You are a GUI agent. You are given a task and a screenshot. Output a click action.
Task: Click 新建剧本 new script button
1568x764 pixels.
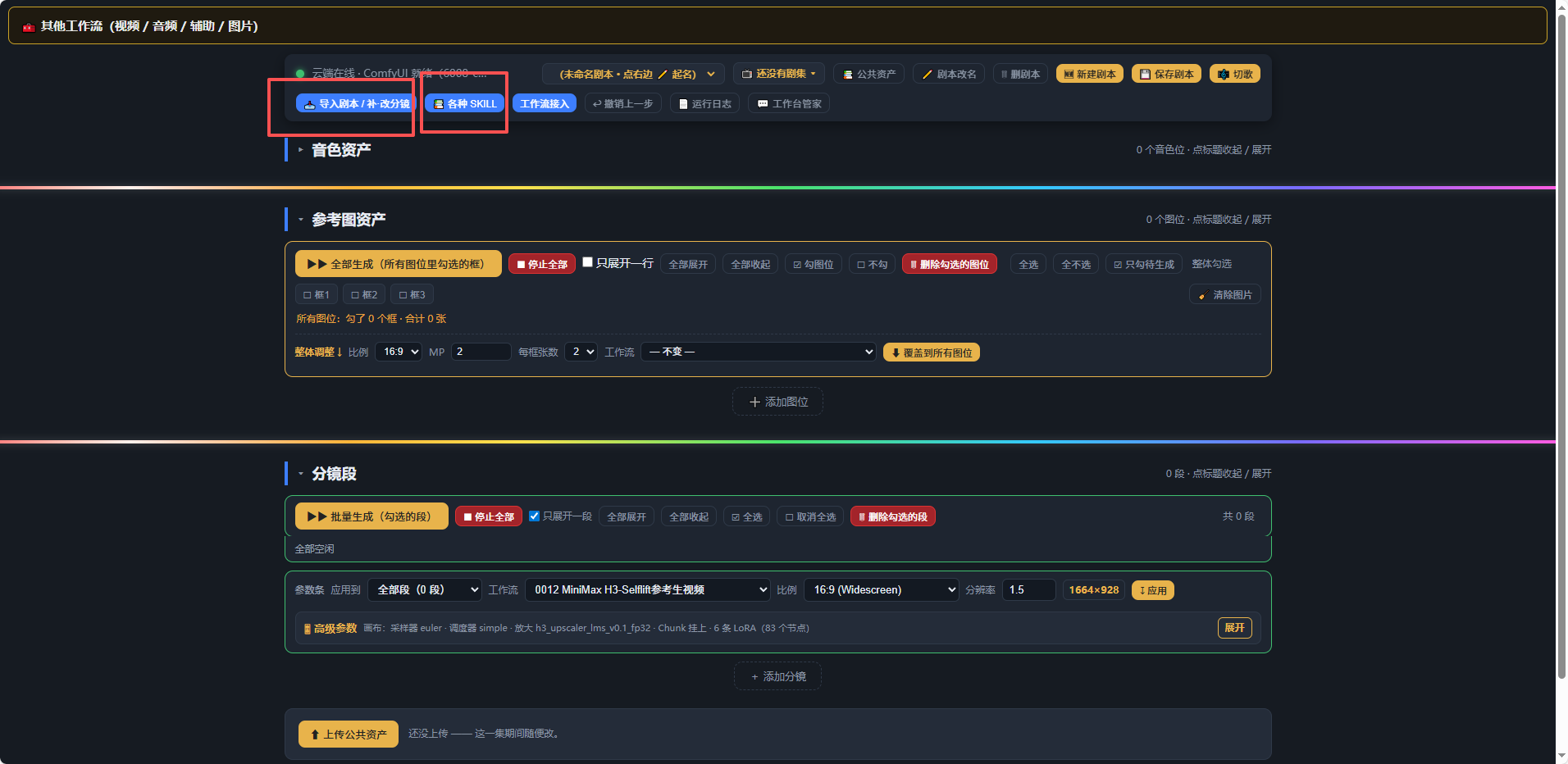tap(1090, 74)
